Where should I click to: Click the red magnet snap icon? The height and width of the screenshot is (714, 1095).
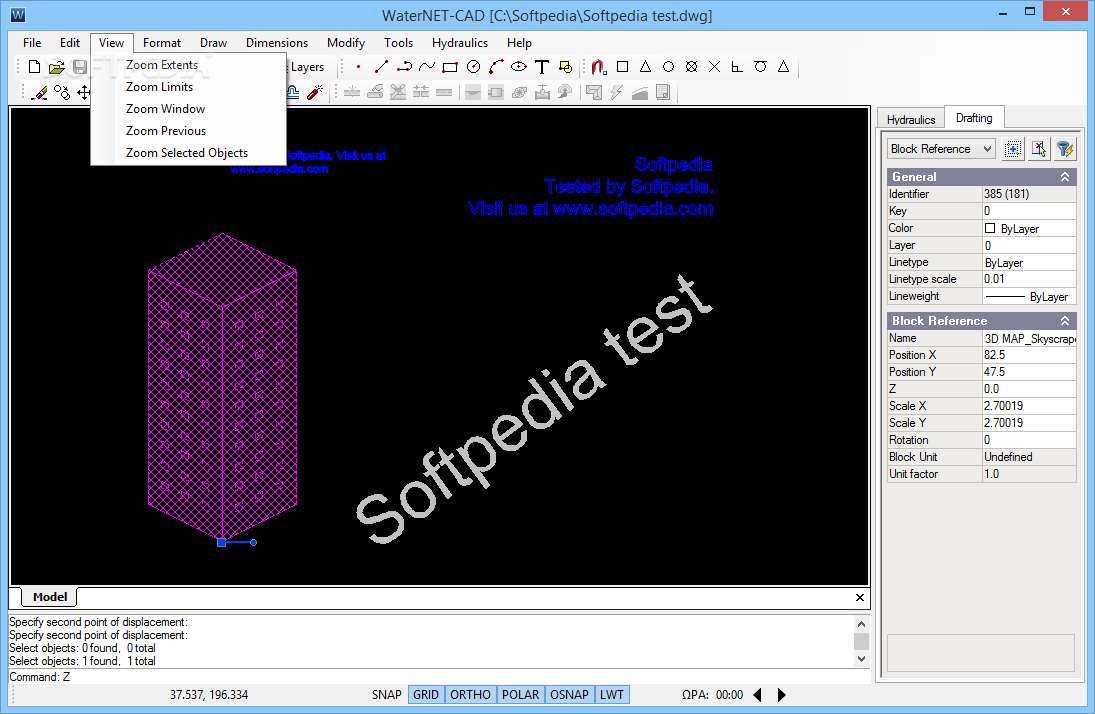click(x=598, y=67)
